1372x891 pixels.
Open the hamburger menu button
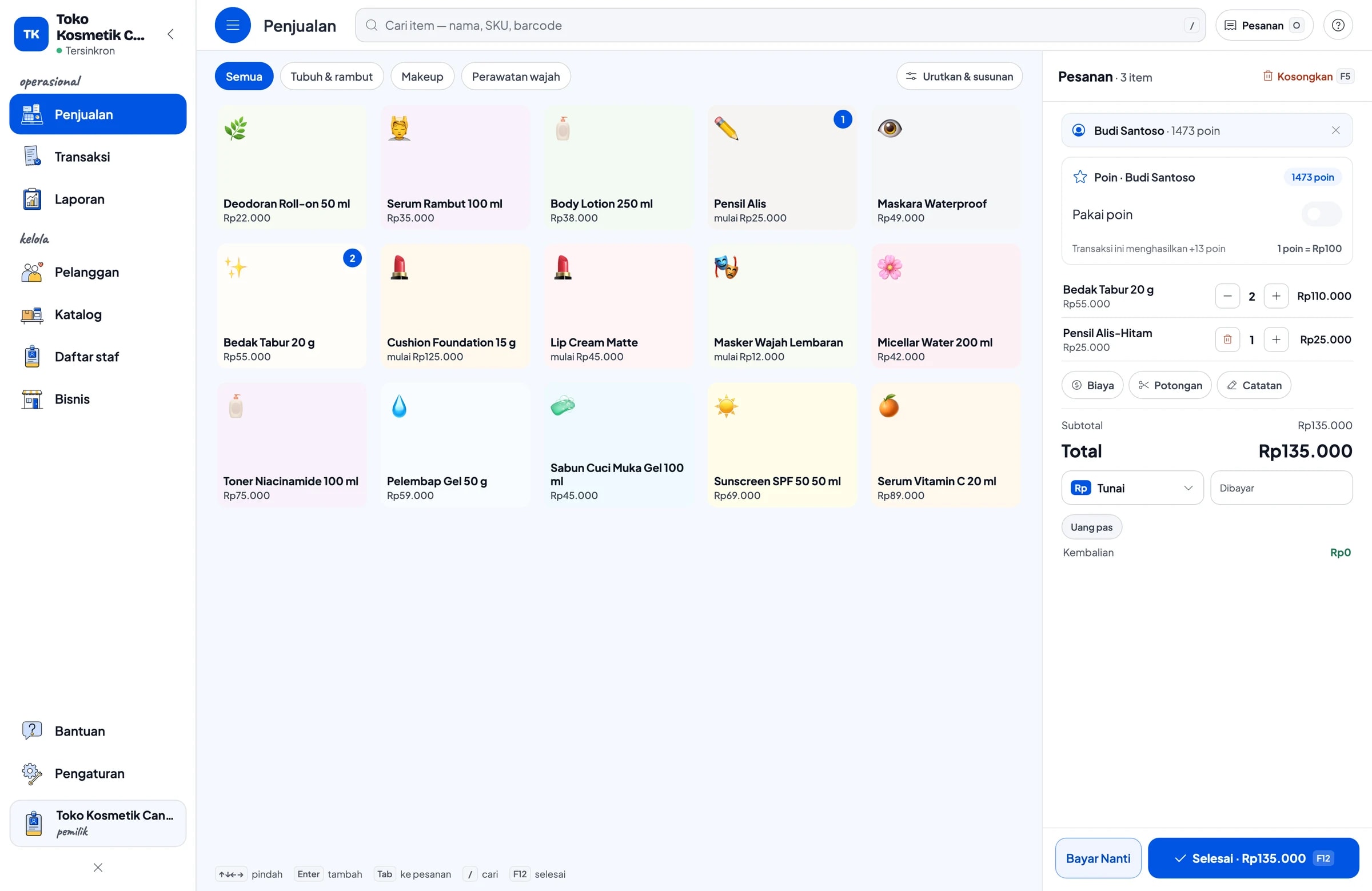tap(232, 25)
